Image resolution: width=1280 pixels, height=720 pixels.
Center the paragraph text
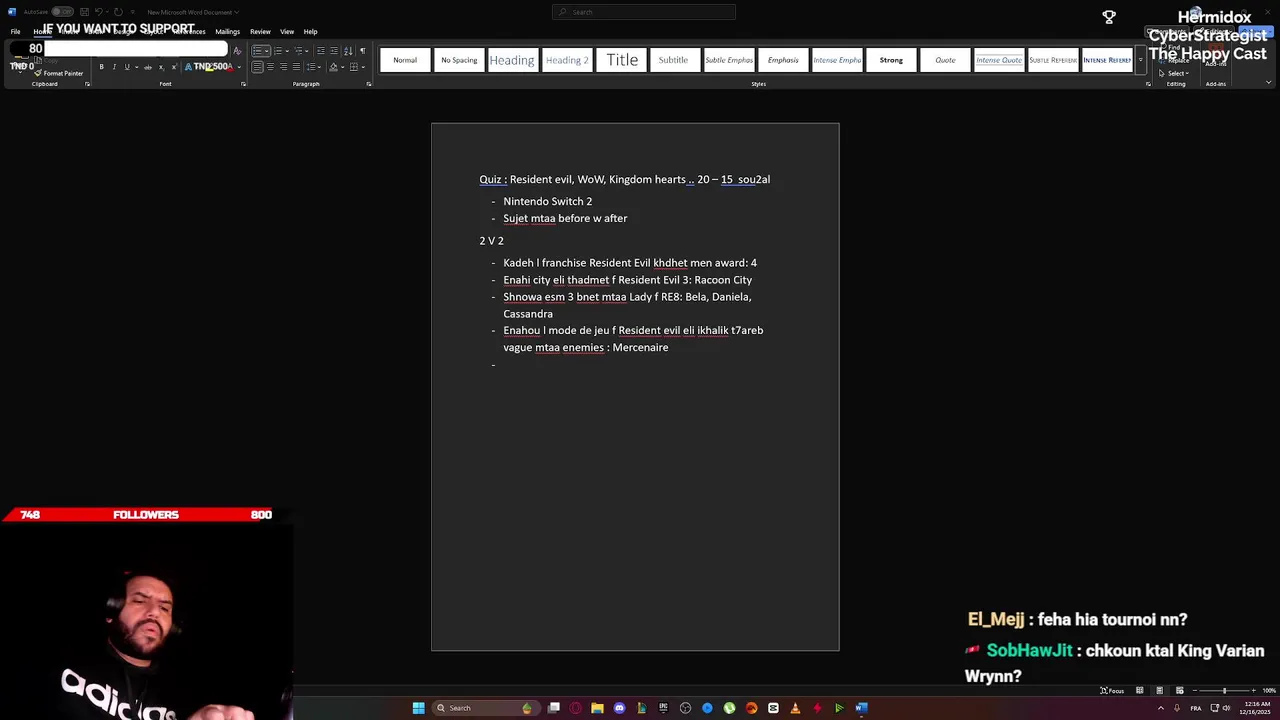point(270,67)
